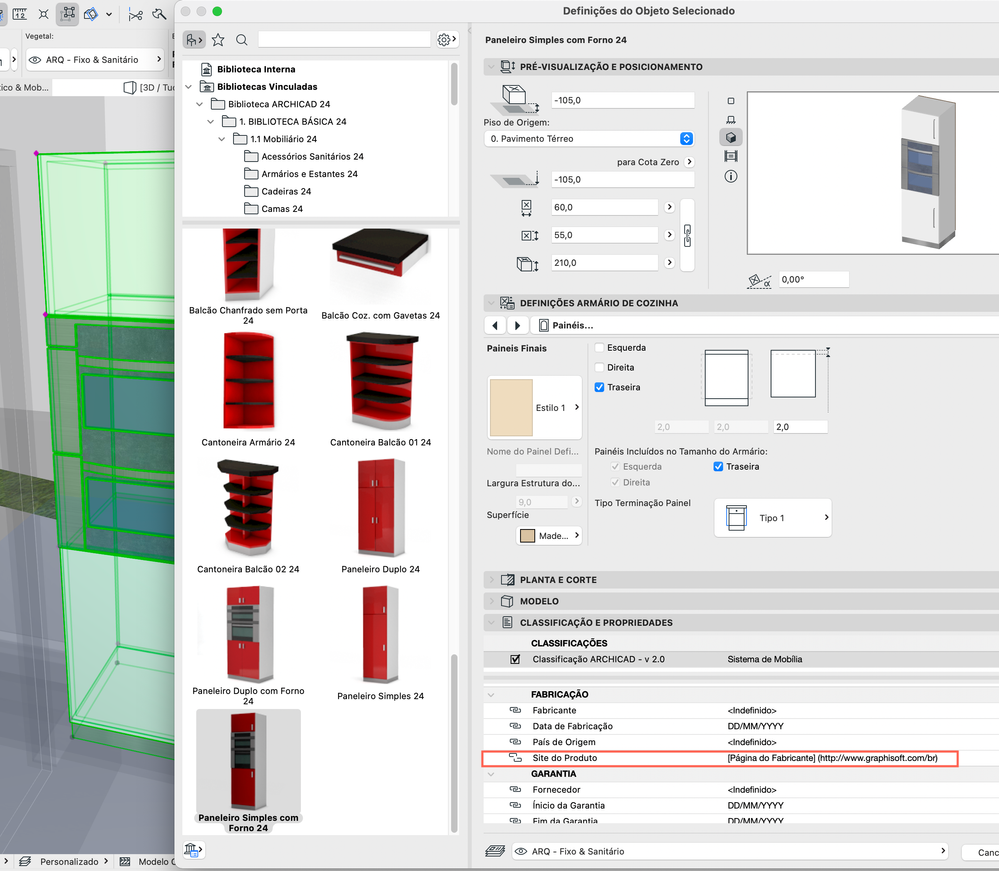999x871 pixels.
Task: Click the library search magnifier icon
Action: coord(242,40)
